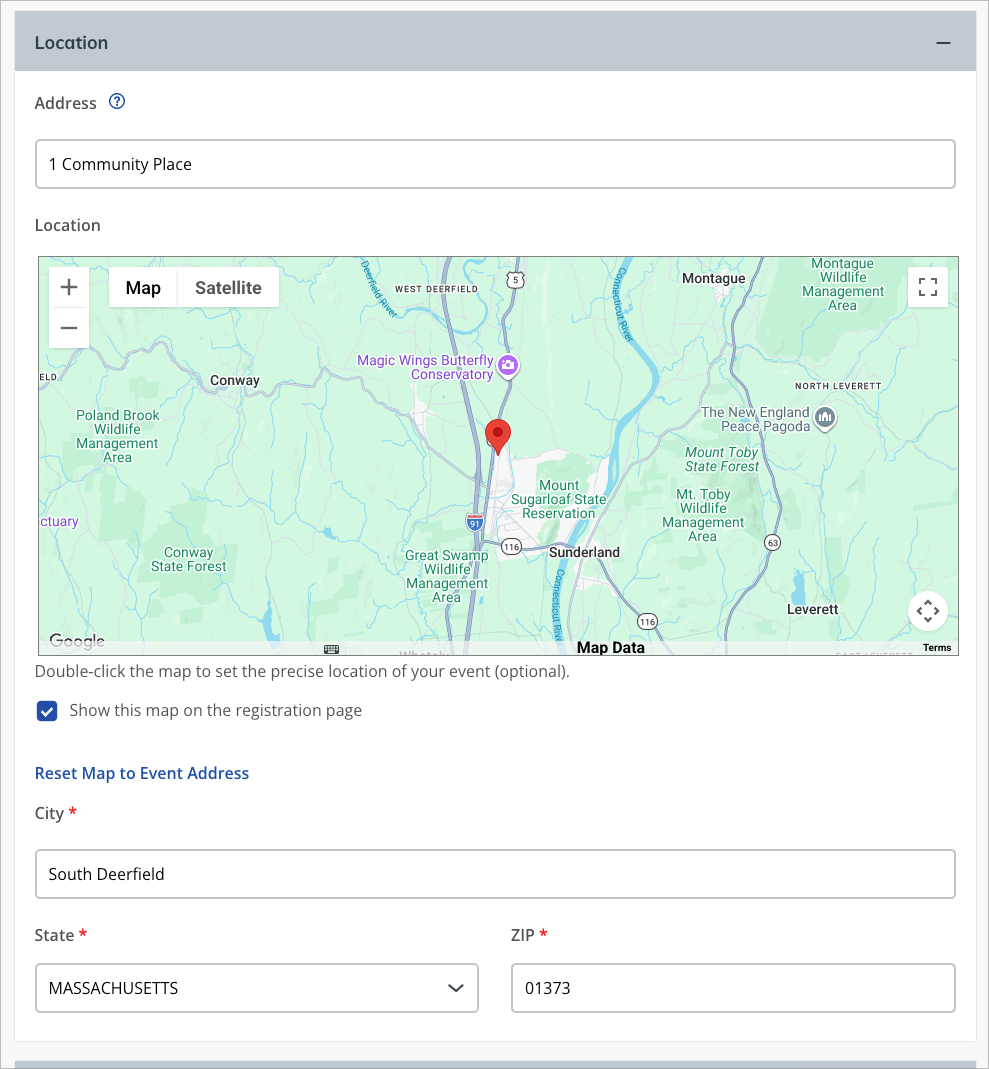The image size is (989, 1069).
Task: Click Mount Sugarloaf State Reservation label
Action: pyautogui.click(x=559, y=499)
